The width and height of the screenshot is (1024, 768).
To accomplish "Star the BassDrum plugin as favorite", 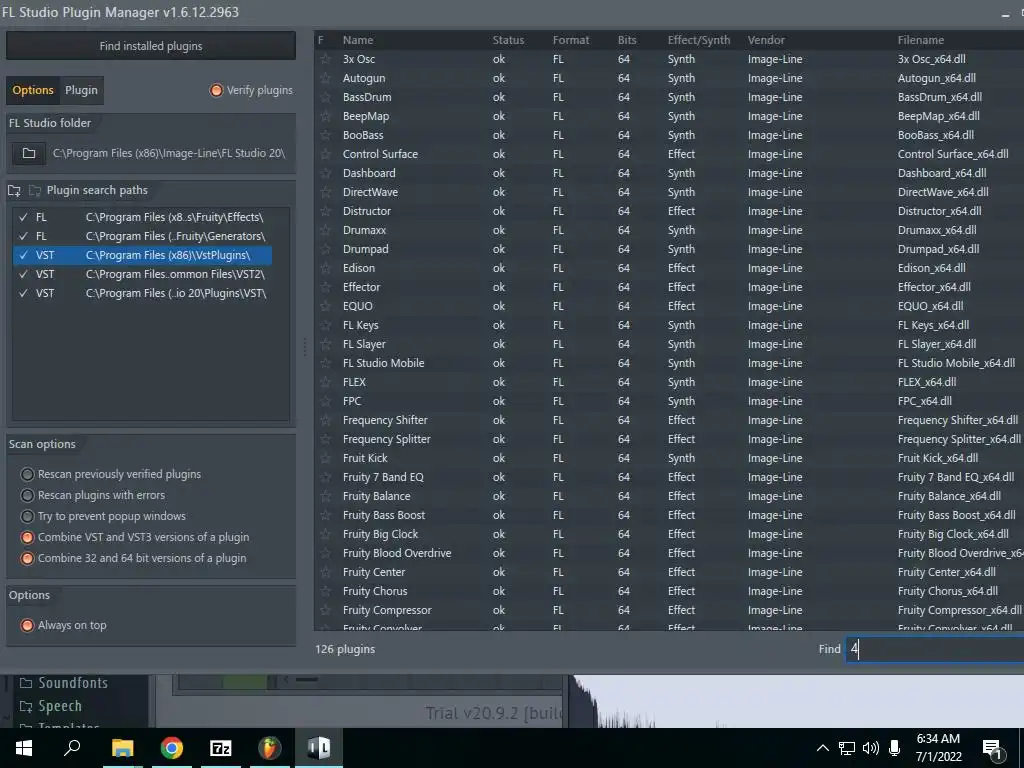I will coord(325,97).
